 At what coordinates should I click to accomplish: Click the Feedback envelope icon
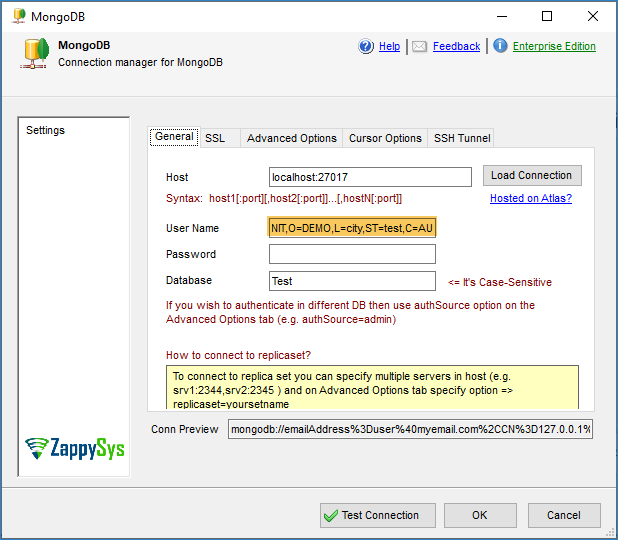tap(420, 46)
